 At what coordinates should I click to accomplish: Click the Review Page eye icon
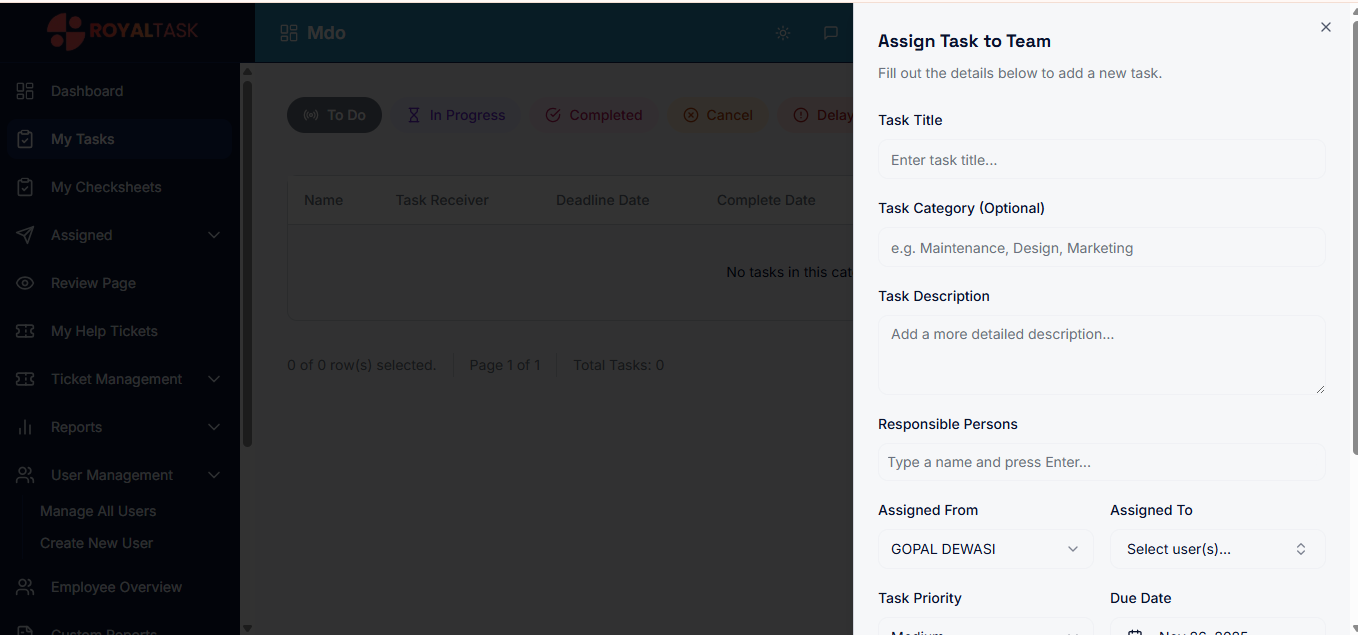tap(25, 283)
